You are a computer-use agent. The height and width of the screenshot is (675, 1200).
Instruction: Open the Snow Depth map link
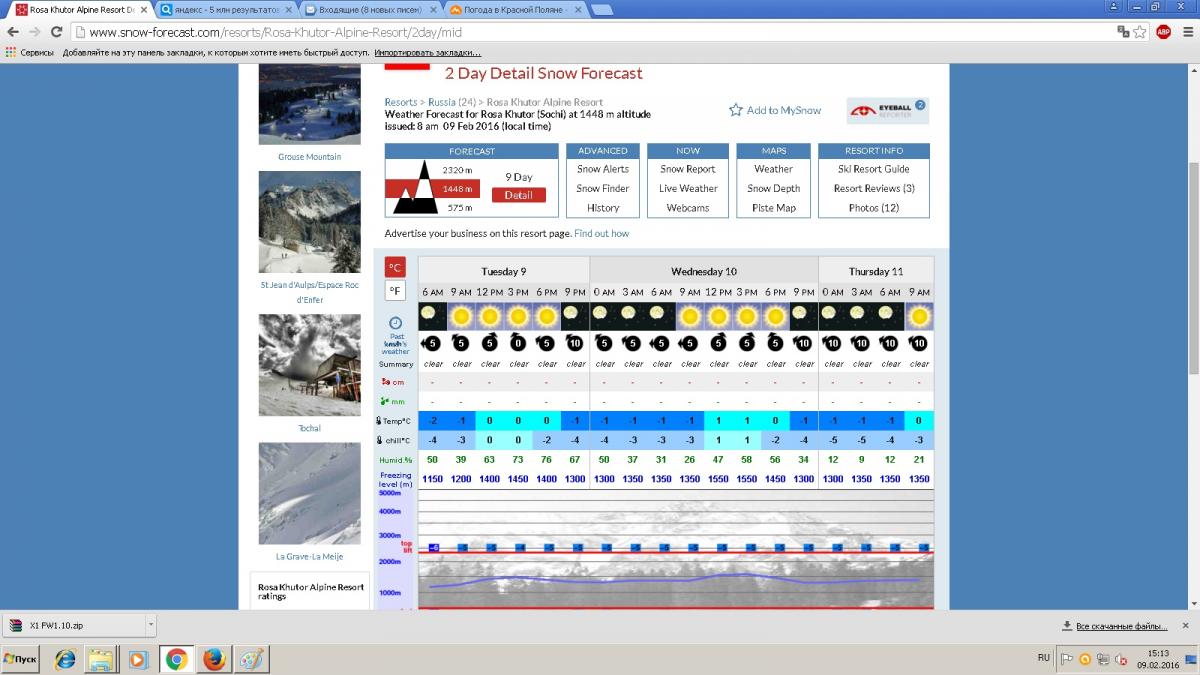(x=773, y=188)
